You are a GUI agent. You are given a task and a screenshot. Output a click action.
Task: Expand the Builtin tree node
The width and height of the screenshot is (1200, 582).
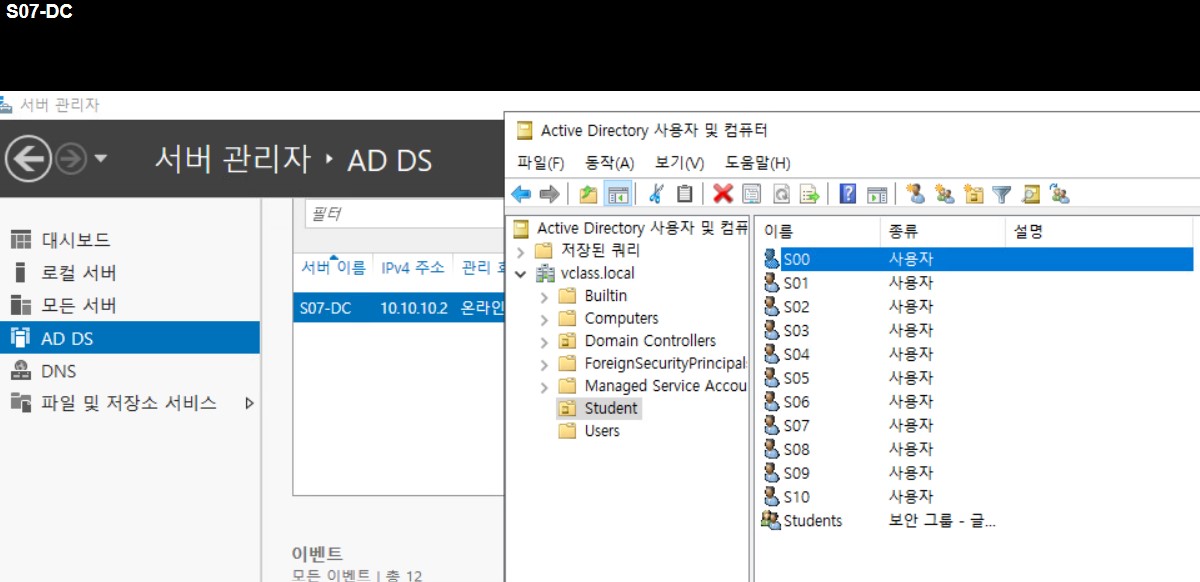(544, 296)
